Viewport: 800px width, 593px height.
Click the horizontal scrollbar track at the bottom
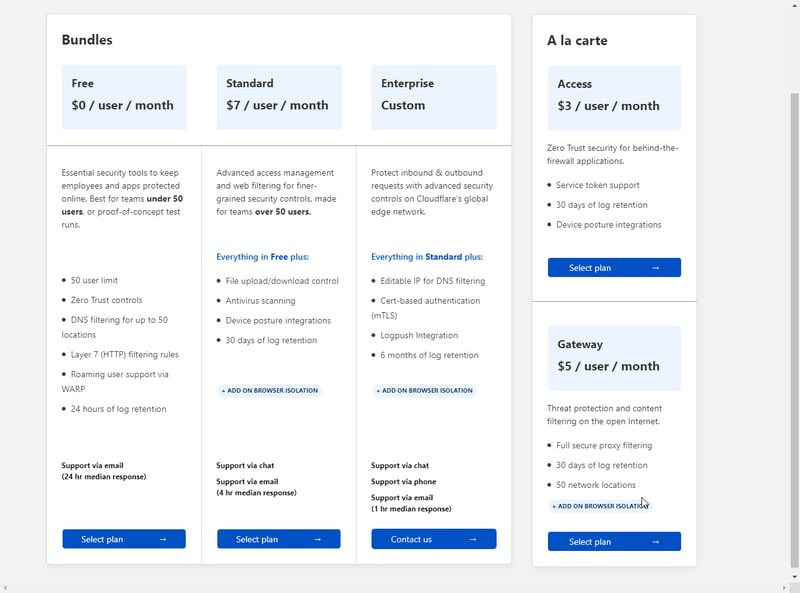coord(400,588)
